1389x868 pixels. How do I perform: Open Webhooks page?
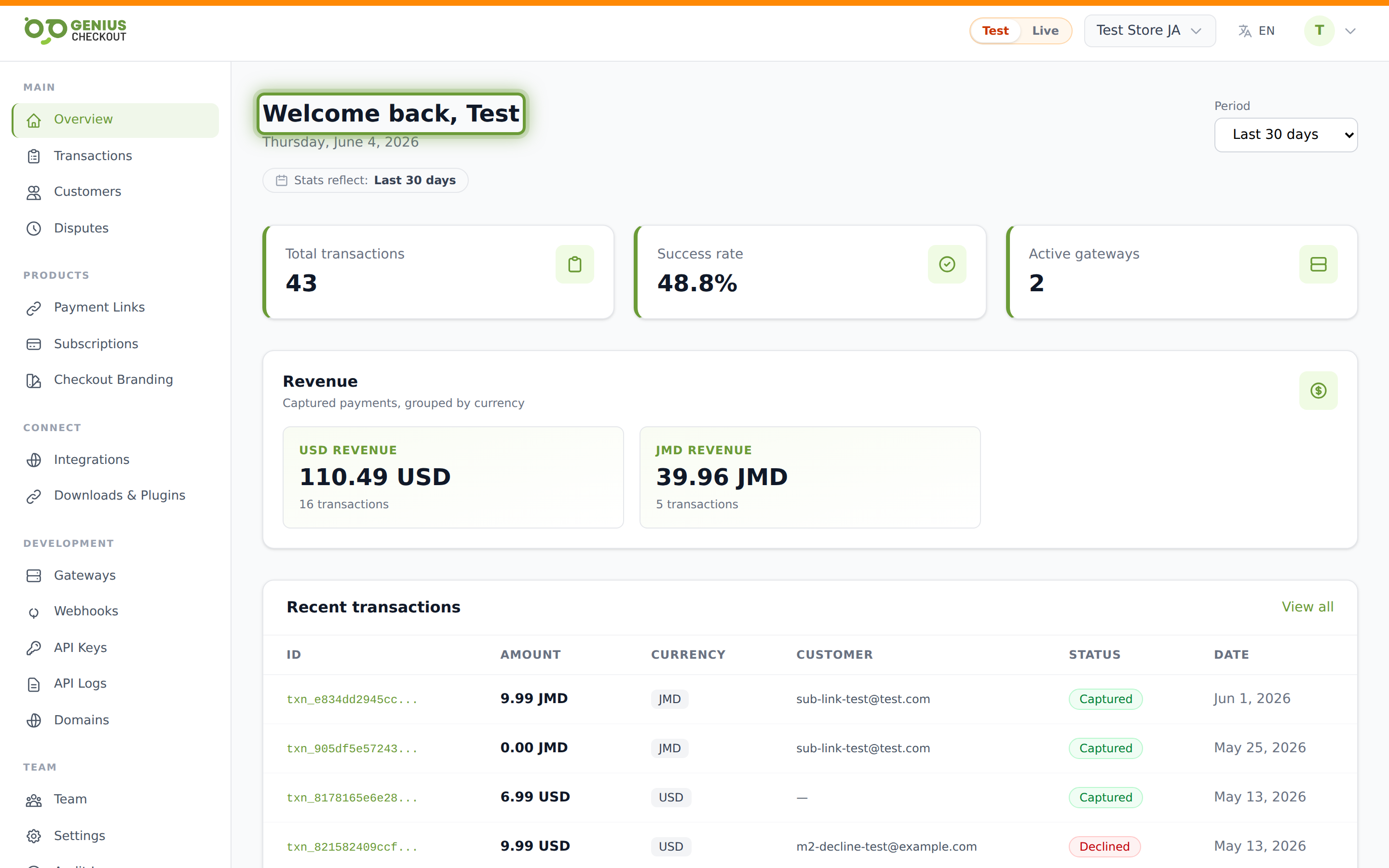115,612
